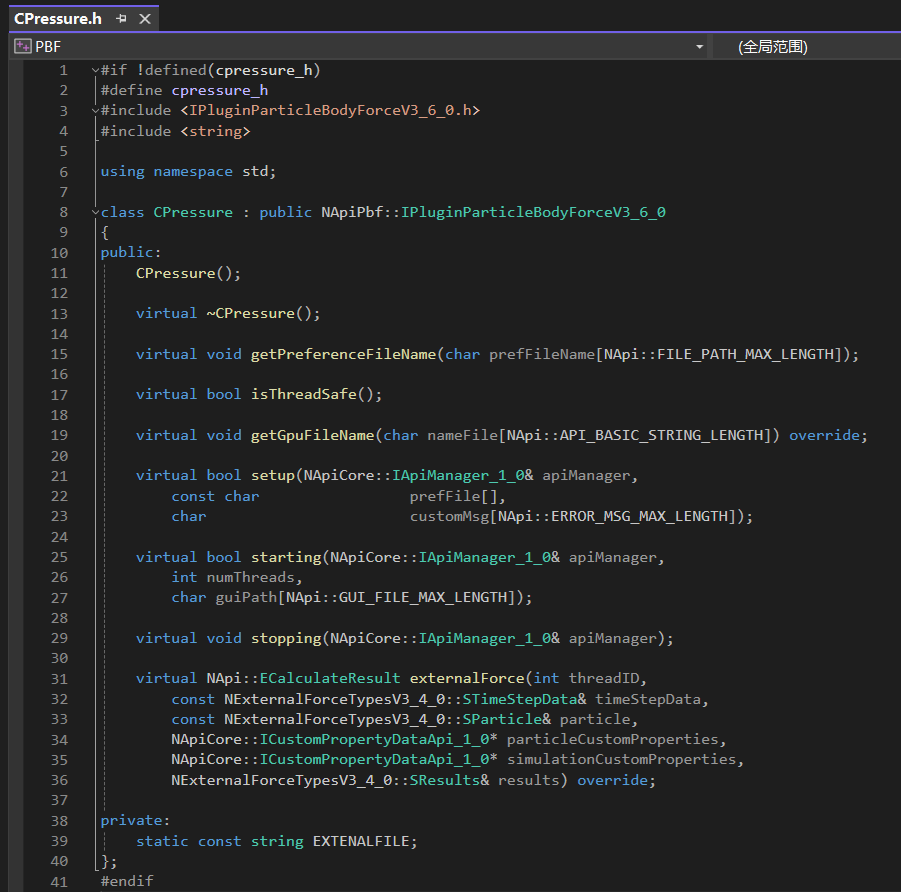Click line number 19 in the gutter
Image resolution: width=901 pixels, height=892 pixels.
tap(59, 435)
